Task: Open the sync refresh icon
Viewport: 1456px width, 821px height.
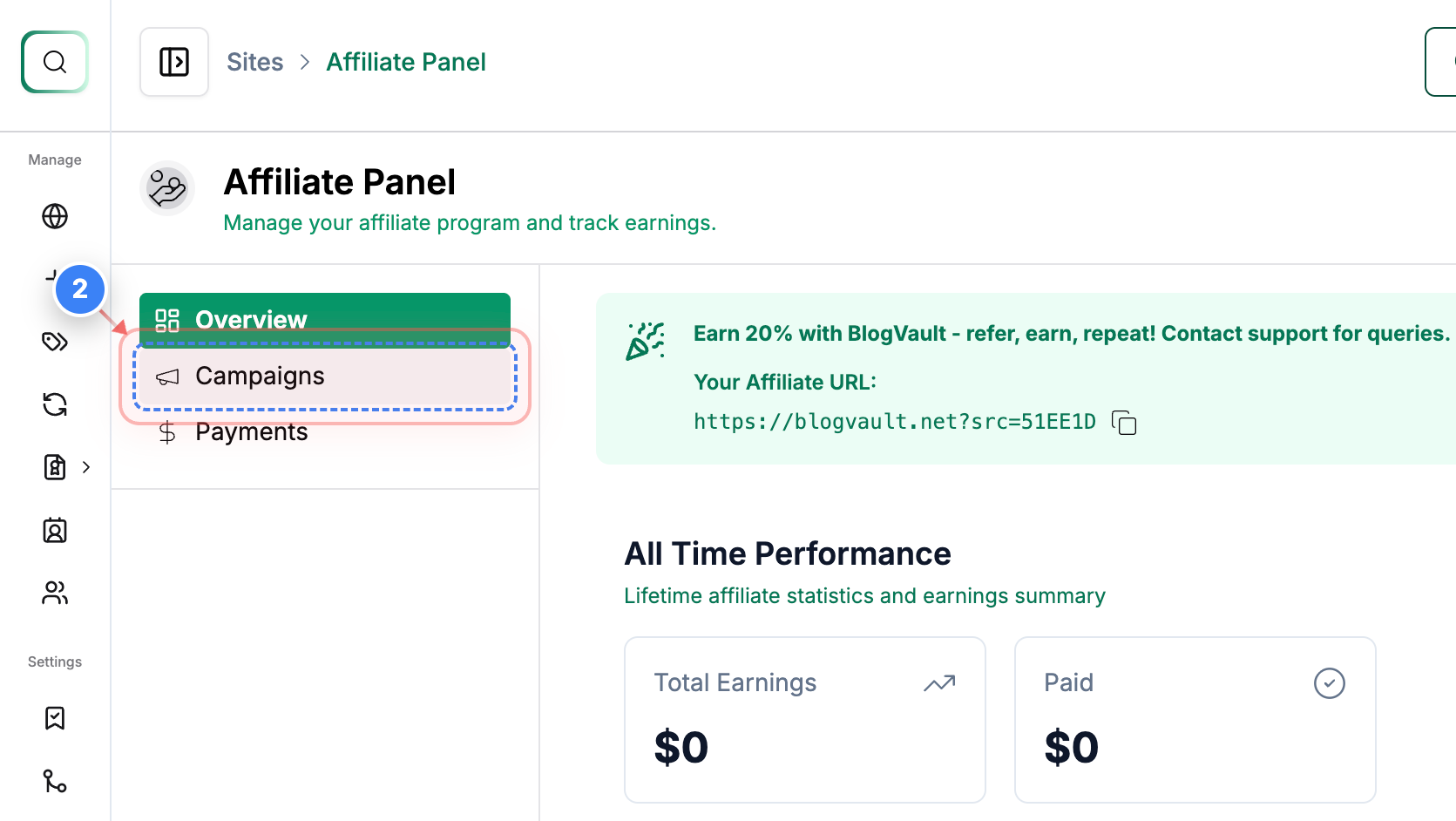Action: [55, 404]
